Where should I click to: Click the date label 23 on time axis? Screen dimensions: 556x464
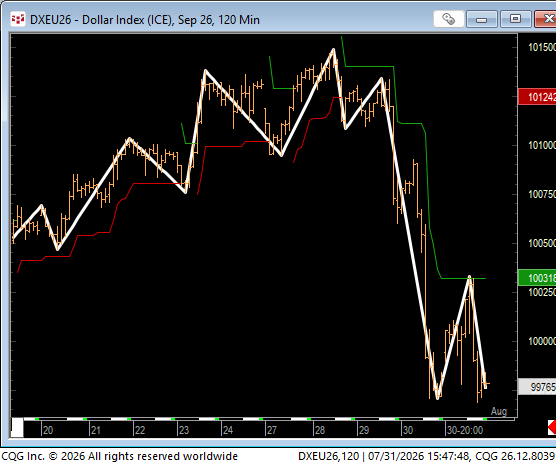pos(184,430)
